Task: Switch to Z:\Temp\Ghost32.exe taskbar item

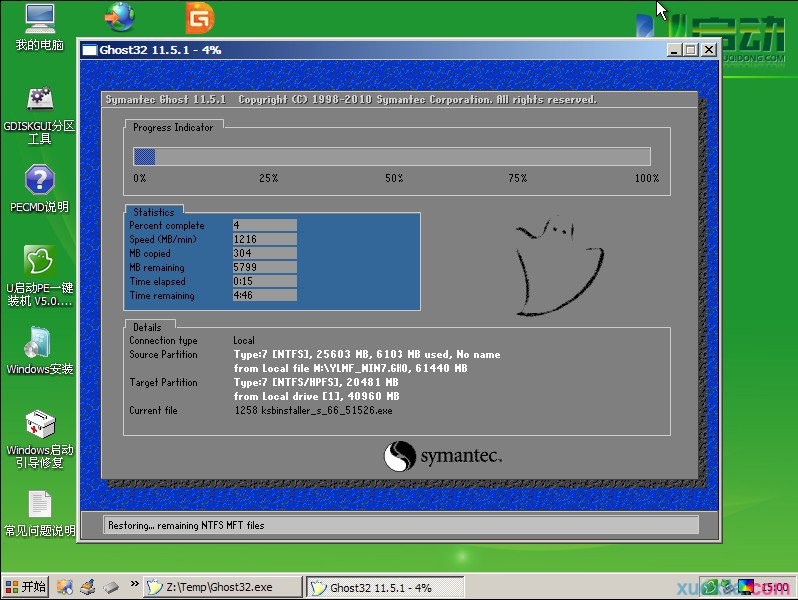Action: tap(223, 587)
